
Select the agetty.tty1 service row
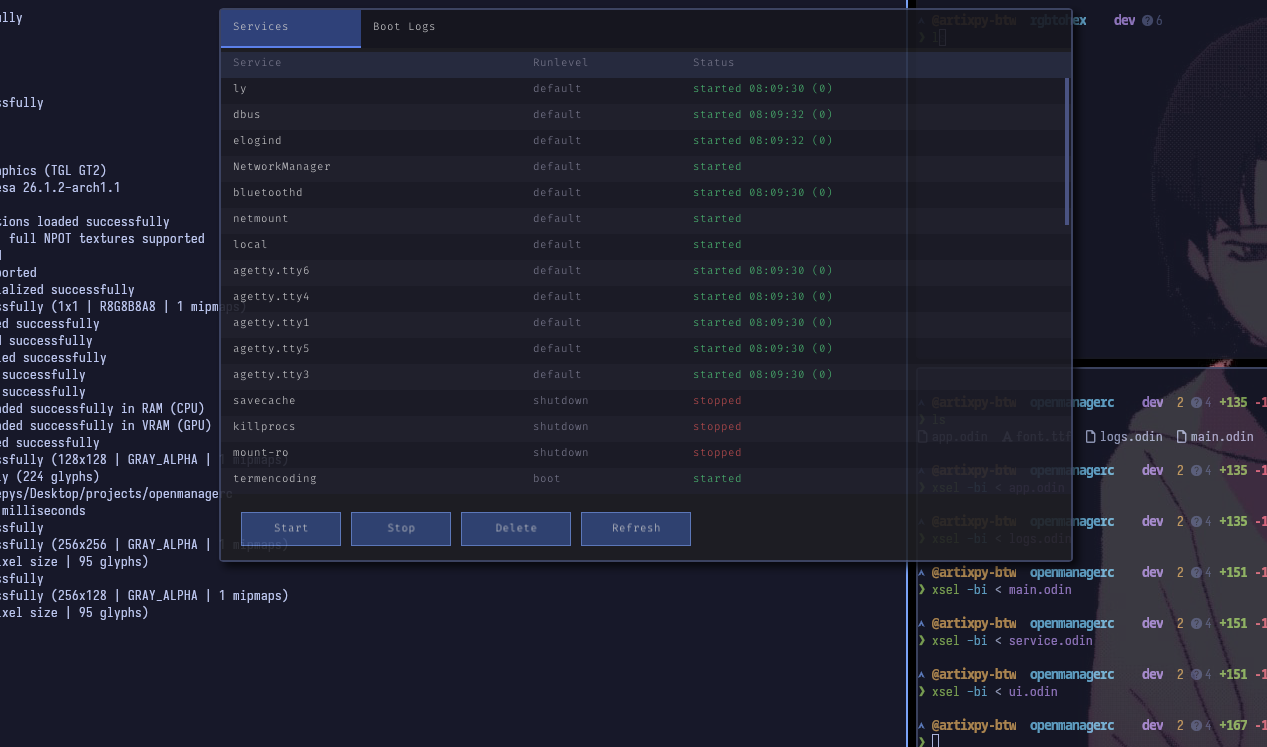coord(642,323)
